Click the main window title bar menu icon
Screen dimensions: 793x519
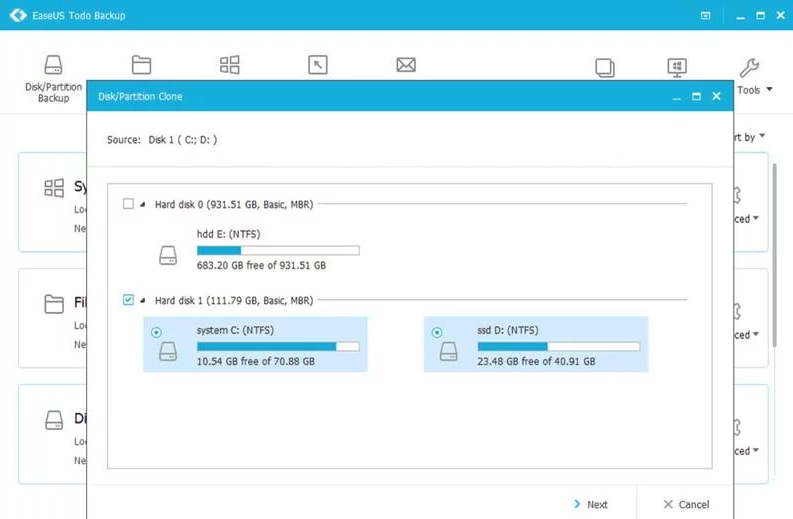pyautogui.click(x=706, y=16)
